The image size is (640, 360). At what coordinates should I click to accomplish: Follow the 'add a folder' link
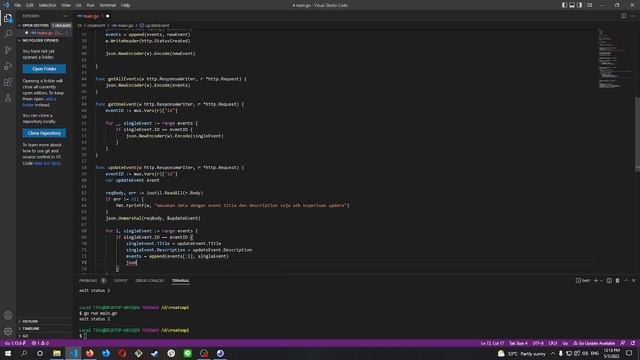click(40, 102)
